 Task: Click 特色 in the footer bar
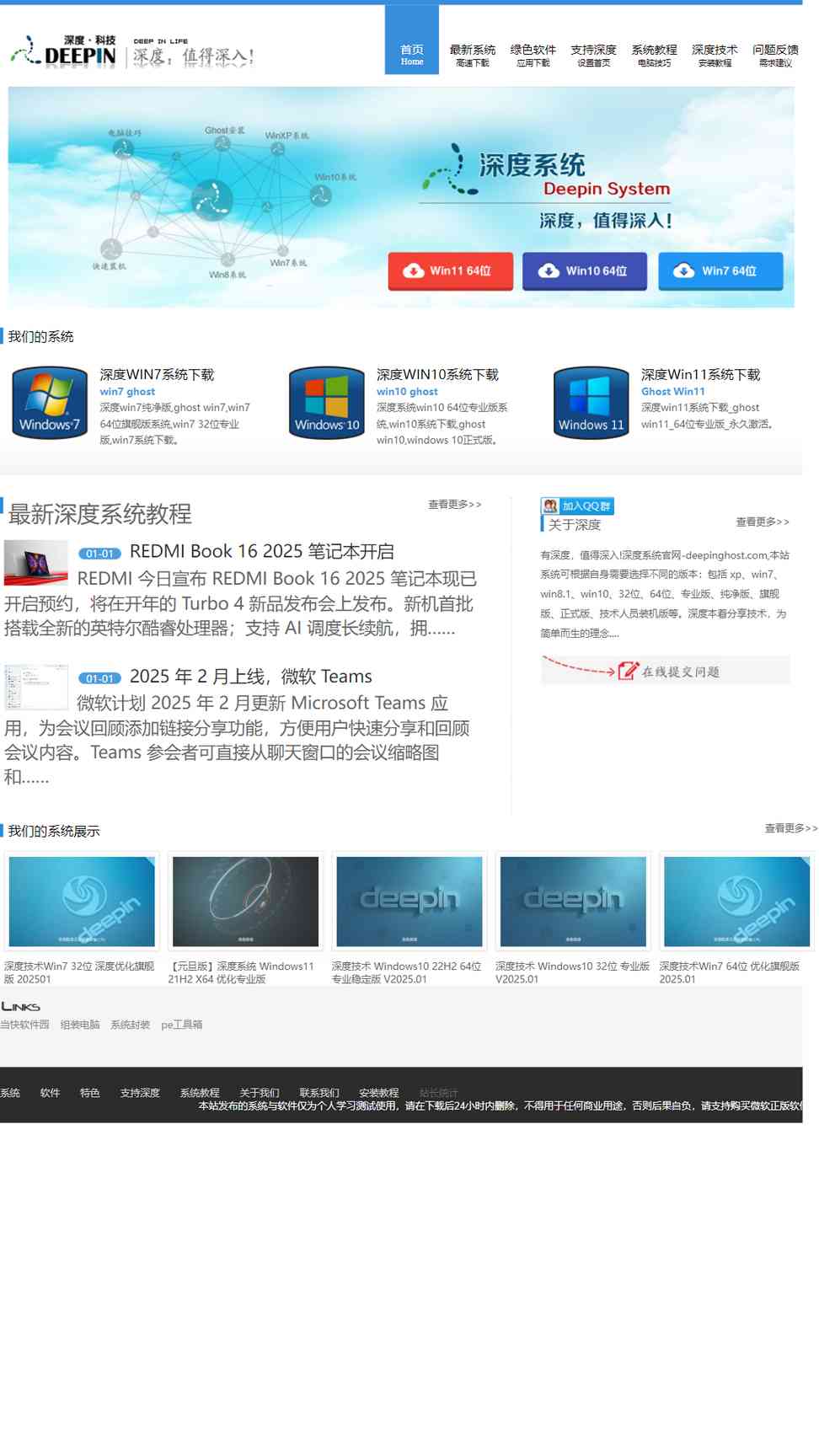[x=90, y=1093]
